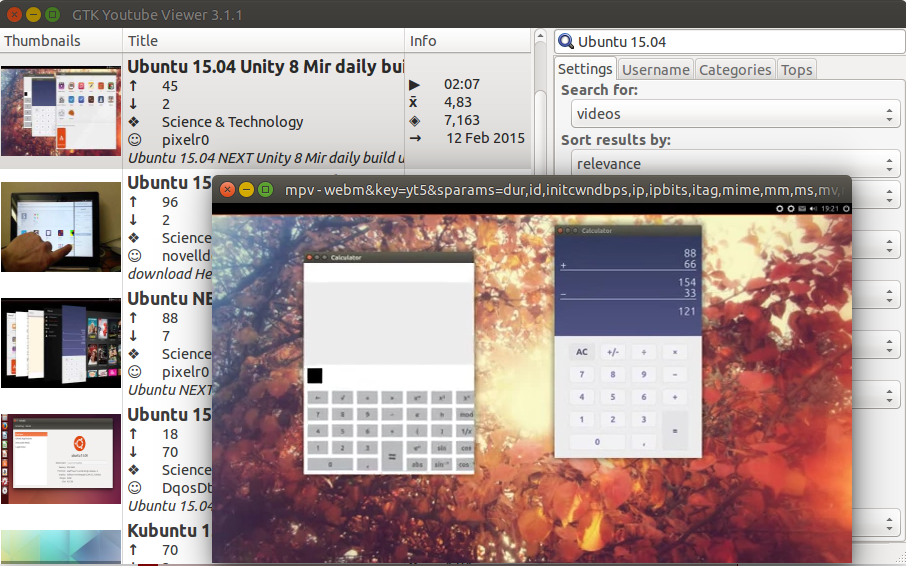Click the 19:21 clock in video's panel
This screenshot has width=906, height=566.
tap(830, 208)
